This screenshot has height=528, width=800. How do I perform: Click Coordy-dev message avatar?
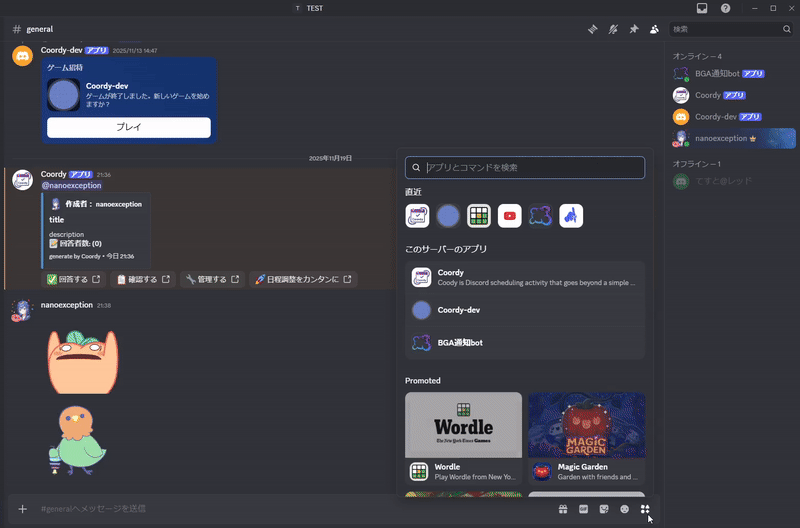pos(22,56)
